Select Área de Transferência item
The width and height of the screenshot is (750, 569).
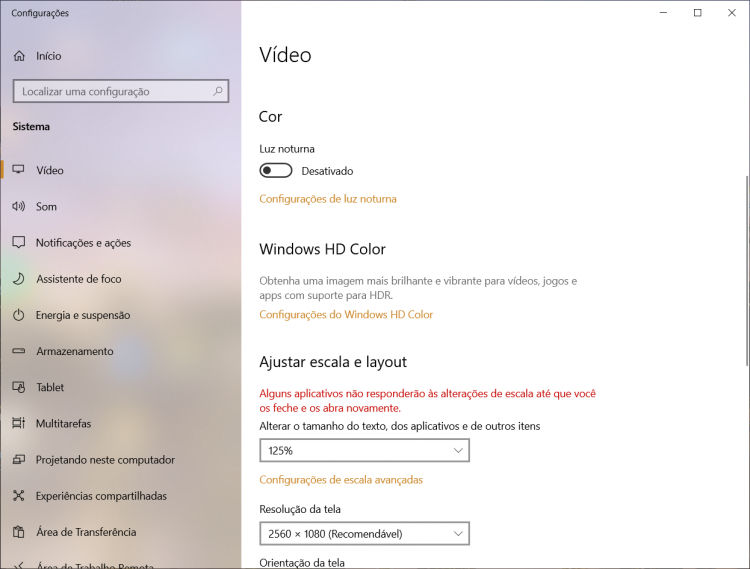click(x=121, y=532)
